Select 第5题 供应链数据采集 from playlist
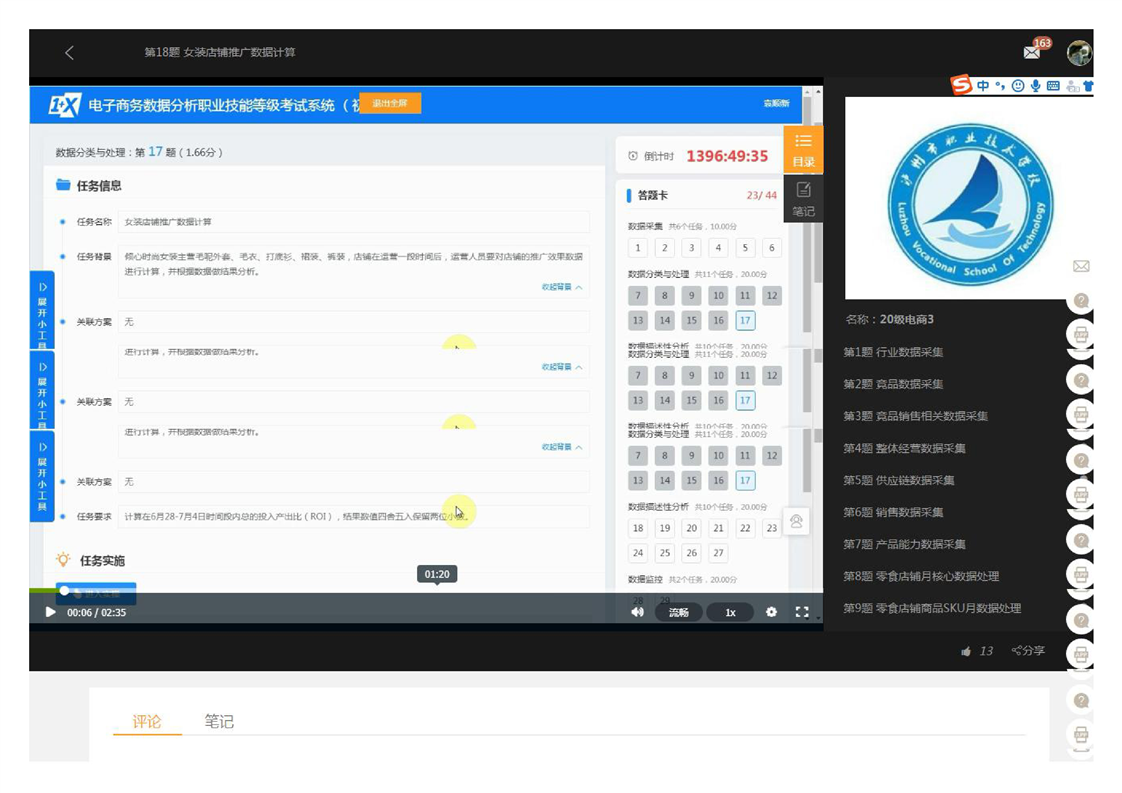Image resolution: width=1122 pixels, height=793 pixels. tap(898, 480)
